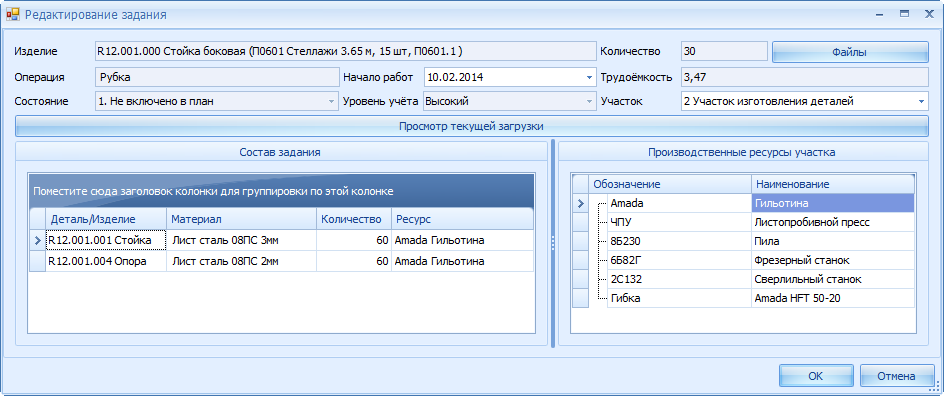Click the Трудоёмкость field showing 3,47
Image resolution: width=944 pixels, height=396 pixels.
tap(805, 77)
